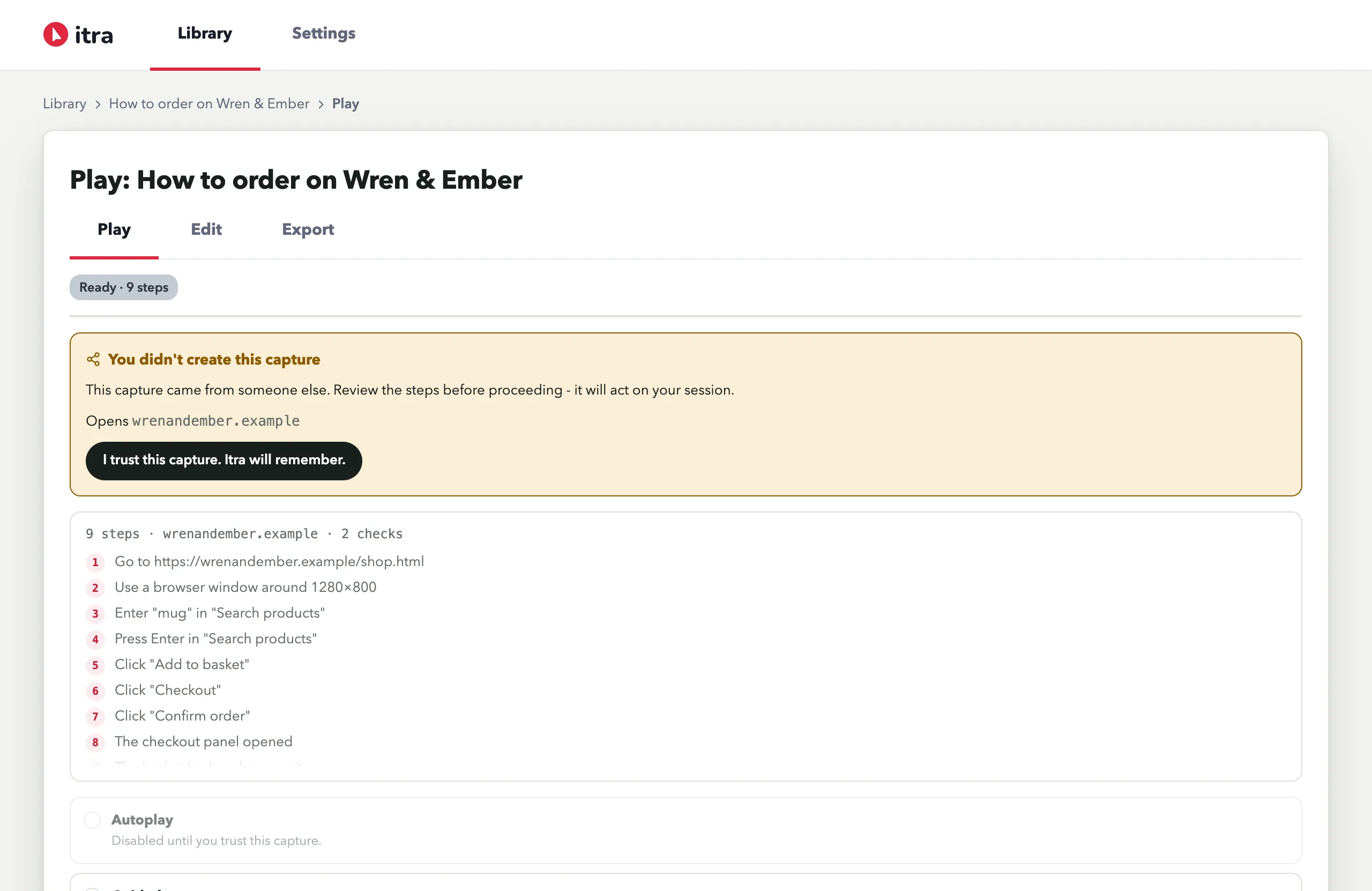Screen dimensions: 1372x891
Task: Go to Library via breadcrumb
Action: (64, 104)
